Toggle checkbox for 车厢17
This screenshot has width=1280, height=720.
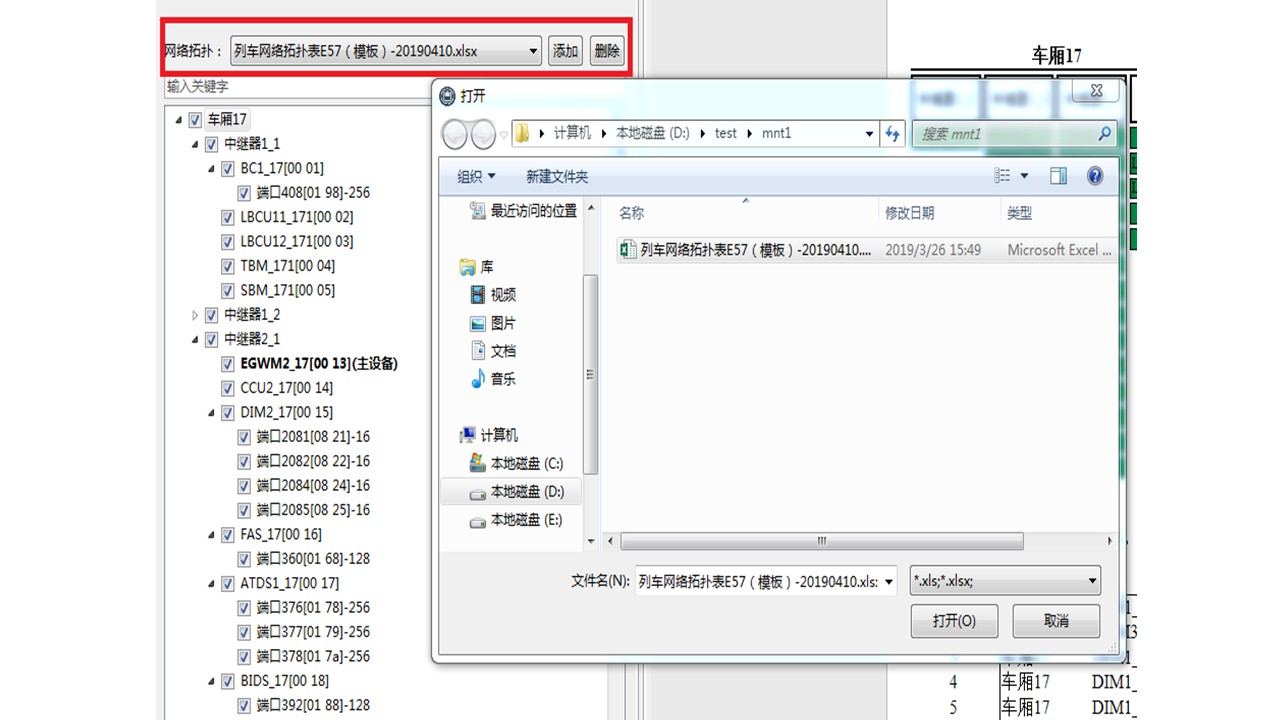click(x=195, y=120)
